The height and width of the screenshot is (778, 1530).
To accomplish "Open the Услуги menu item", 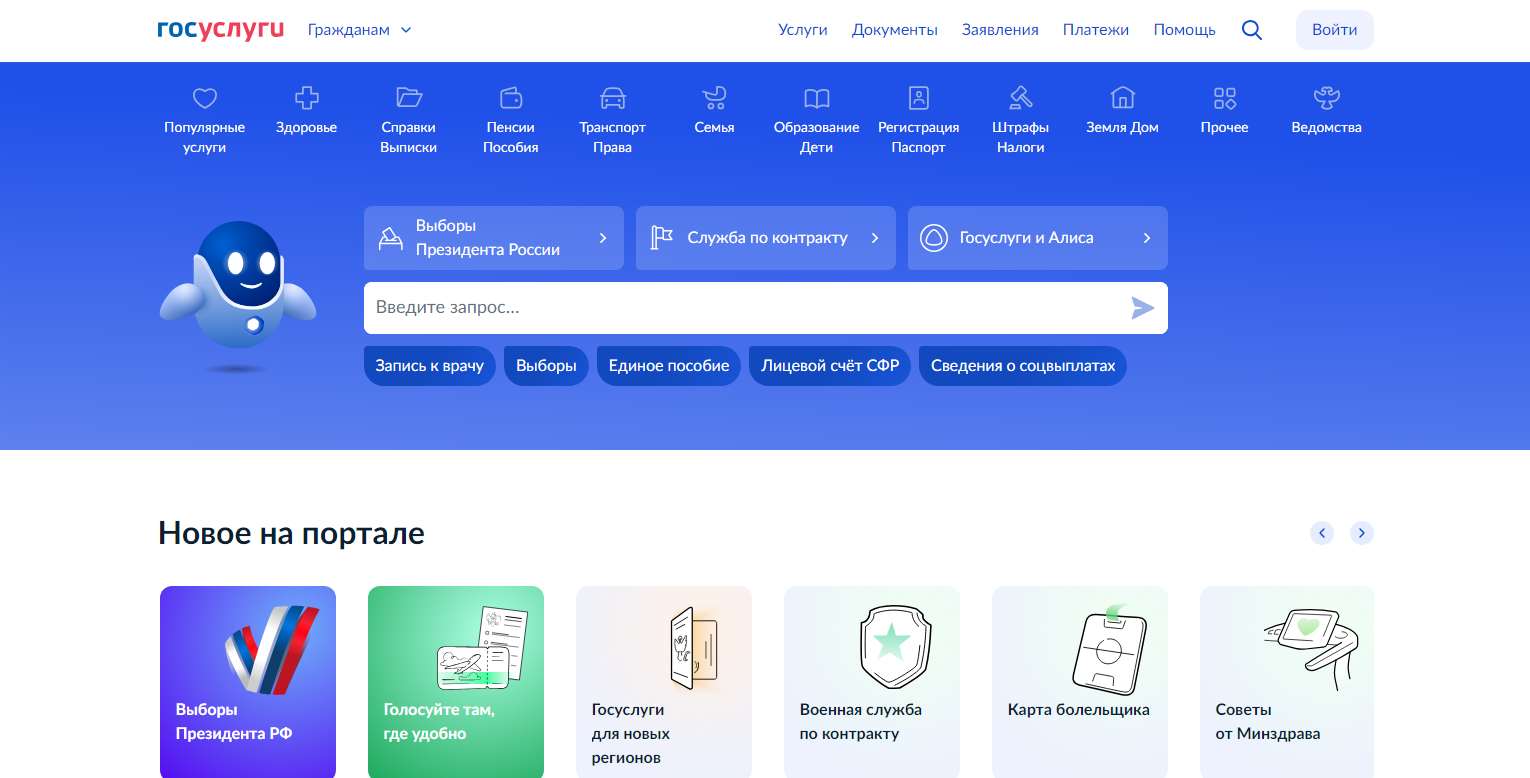I will (x=803, y=30).
